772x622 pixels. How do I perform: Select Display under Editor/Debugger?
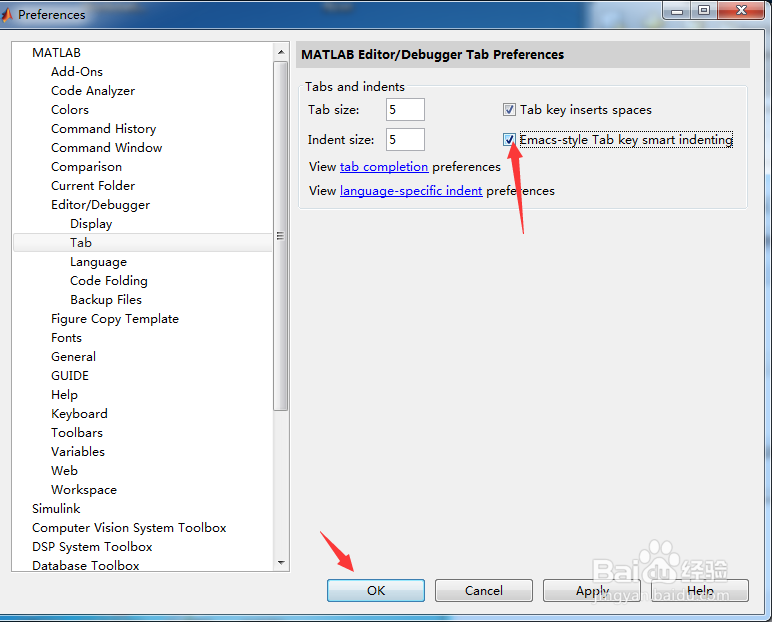[x=91, y=224]
